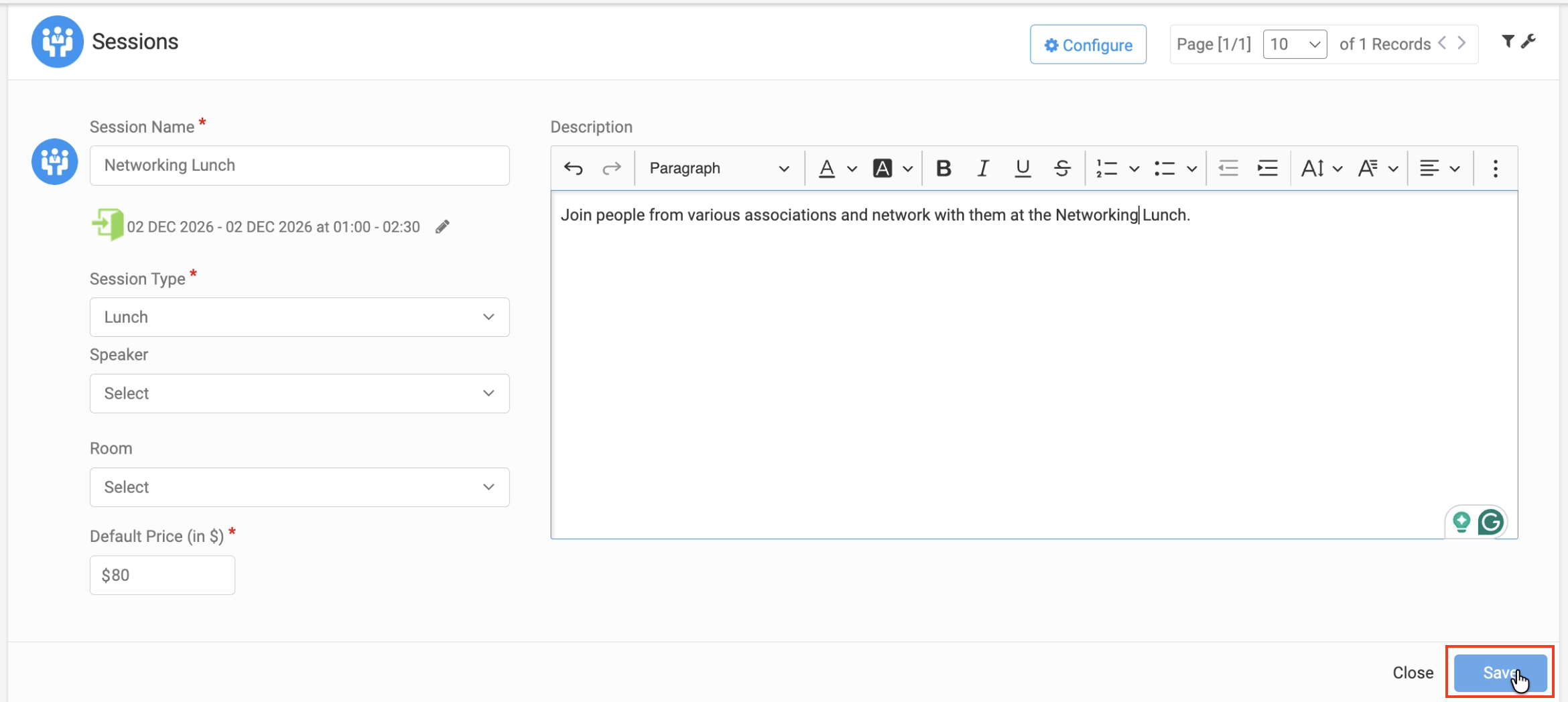
Task: Click the Configure button
Action: click(1088, 45)
